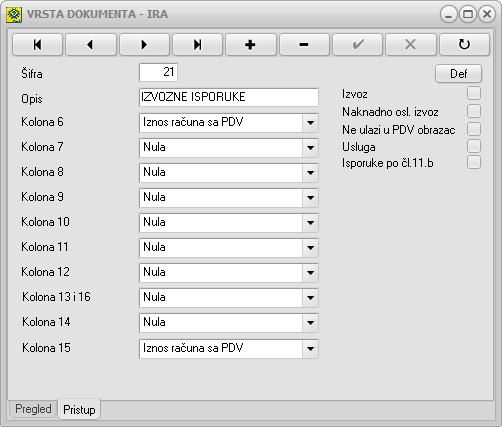Open the Kolona 6 dropdown
502x427 pixels.
point(310,123)
